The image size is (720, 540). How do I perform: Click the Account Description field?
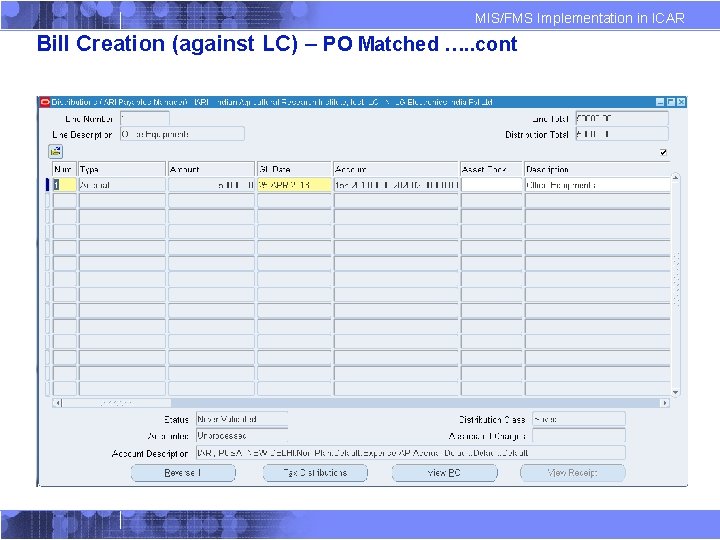point(411,453)
